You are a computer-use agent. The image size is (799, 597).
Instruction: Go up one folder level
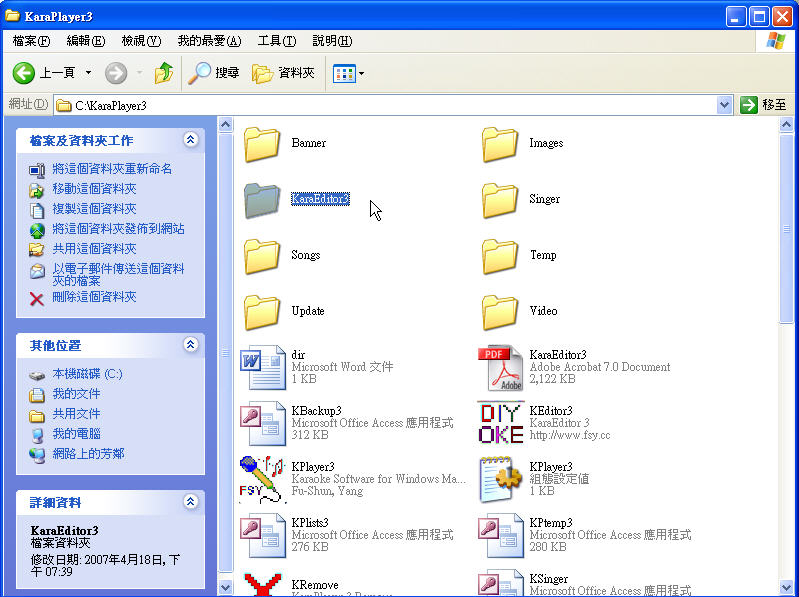click(x=164, y=73)
